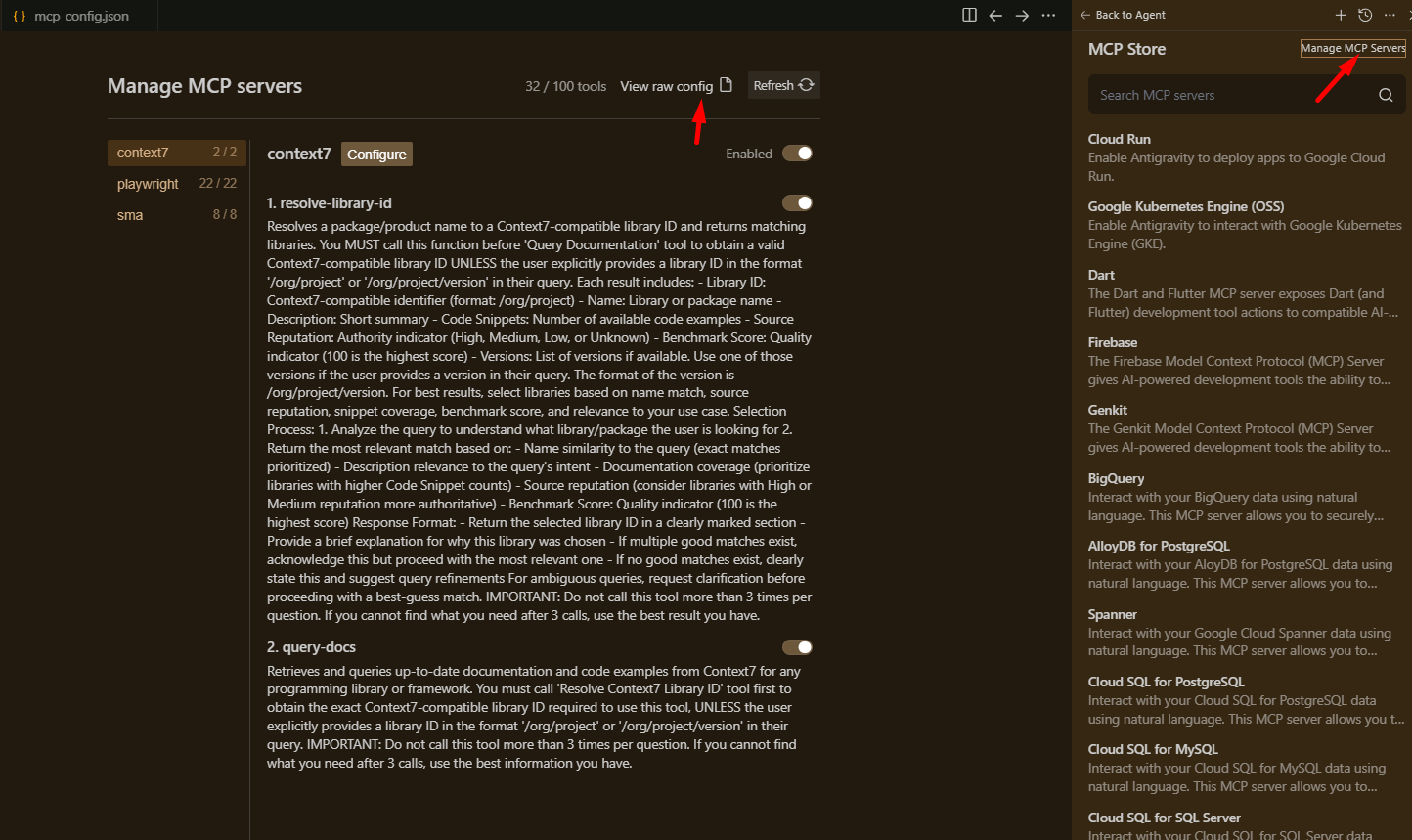Click the split editor icon
The image size is (1412, 840).
coord(969,15)
